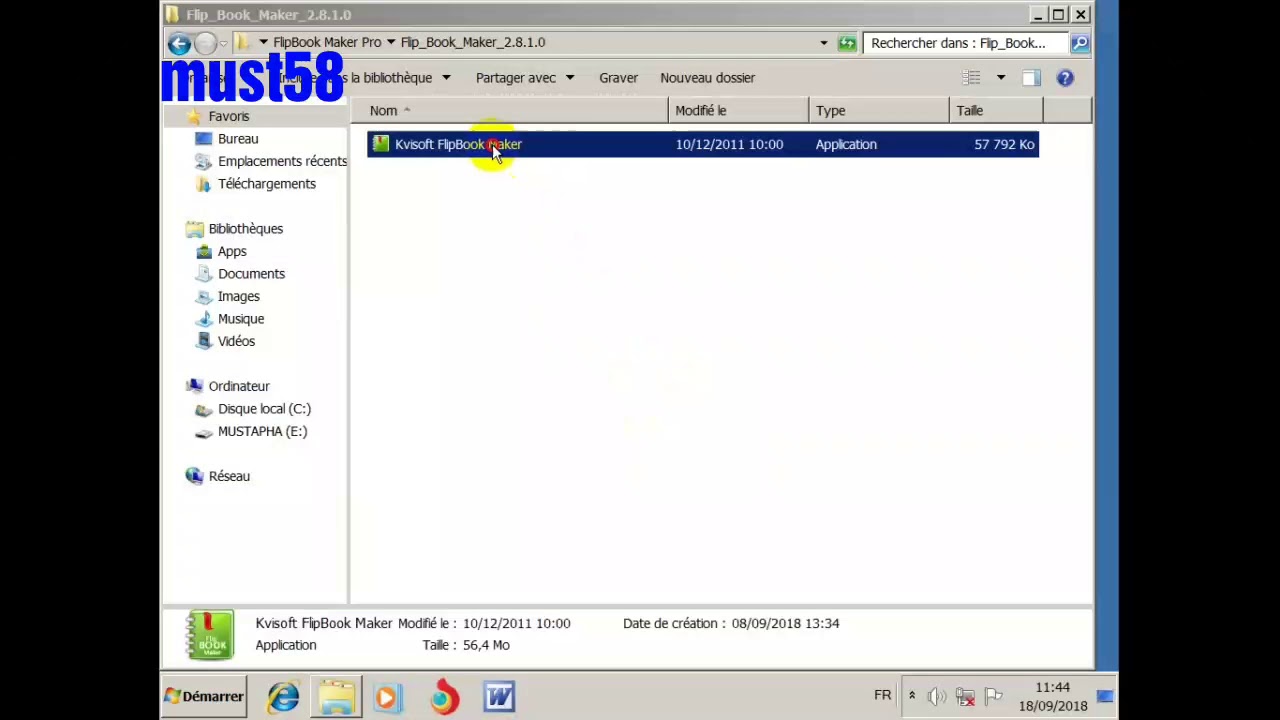Open Bureau in Favoris
This screenshot has height=720, width=1280.
tap(238, 139)
